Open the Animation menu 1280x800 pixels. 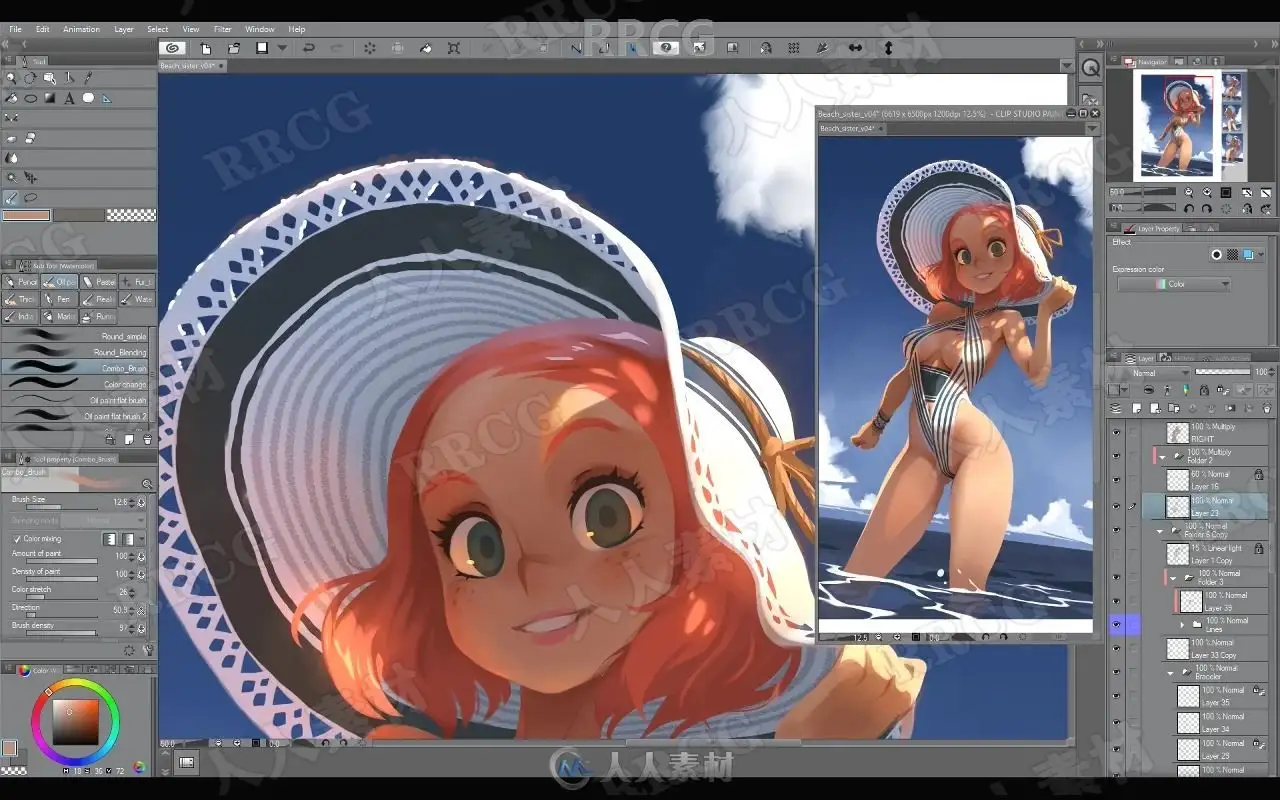81,29
